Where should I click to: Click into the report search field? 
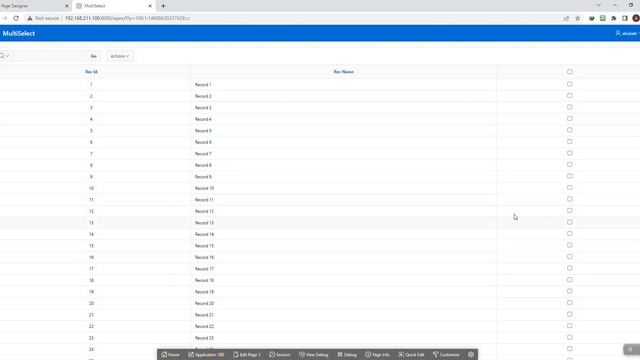pos(50,56)
